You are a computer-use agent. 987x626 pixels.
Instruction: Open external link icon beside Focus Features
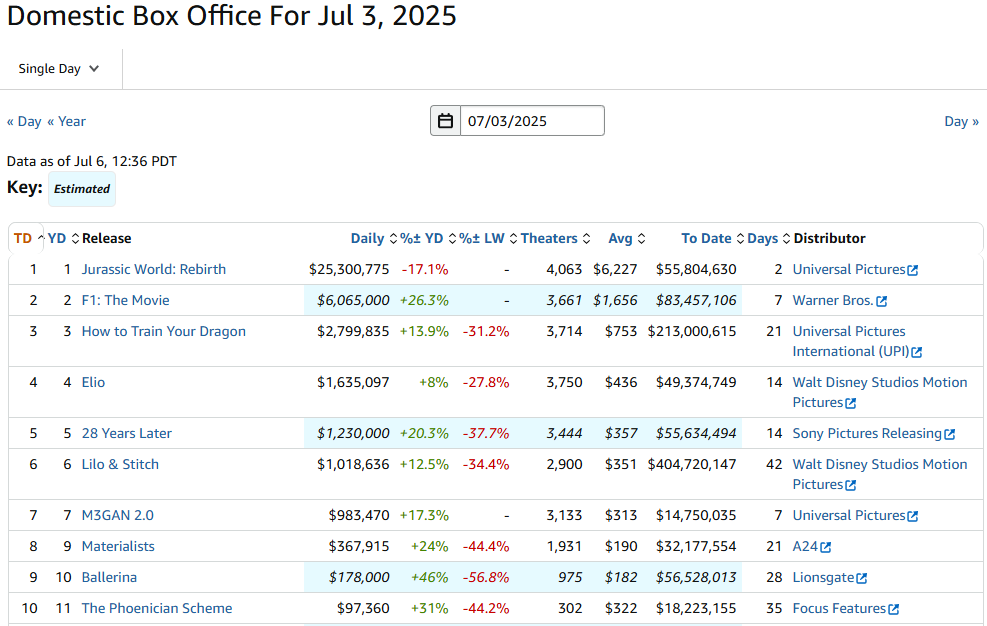click(x=894, y=610)
